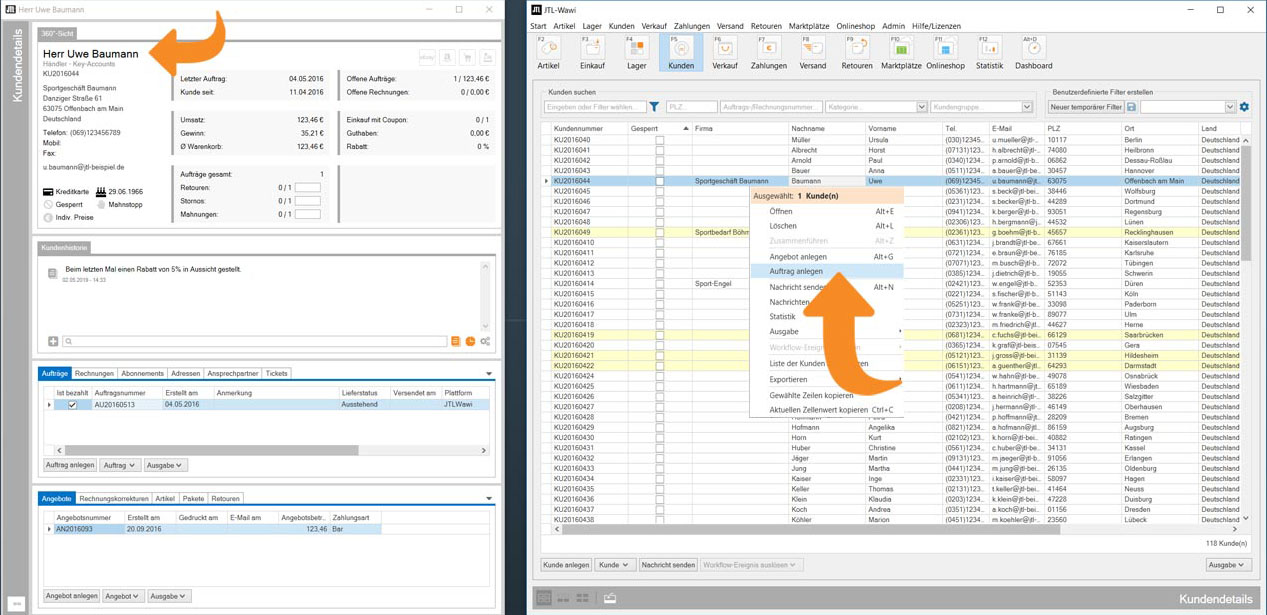
Task: Open the Kundengruppe dropdown filter
Action: coord(1026,107)
